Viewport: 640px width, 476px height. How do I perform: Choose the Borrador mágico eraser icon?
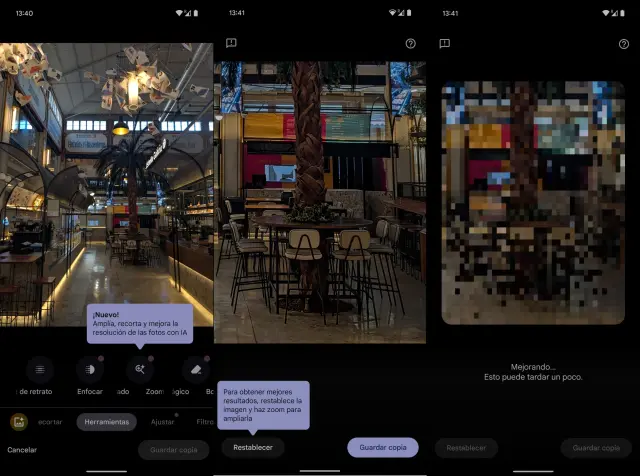point(194,369)
